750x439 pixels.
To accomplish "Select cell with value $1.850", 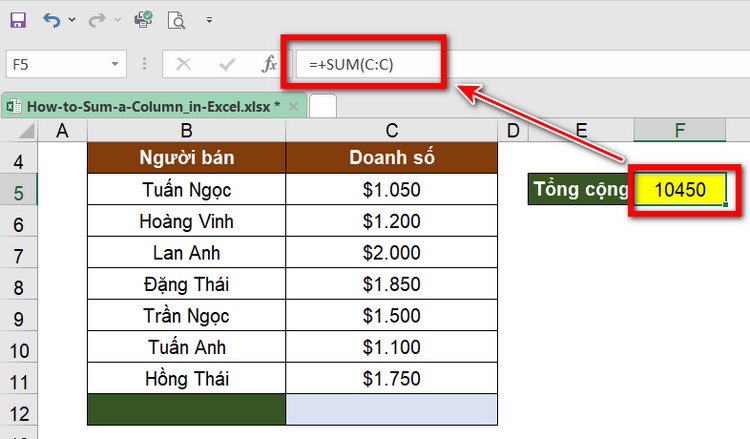I will (x=392, y=284).
